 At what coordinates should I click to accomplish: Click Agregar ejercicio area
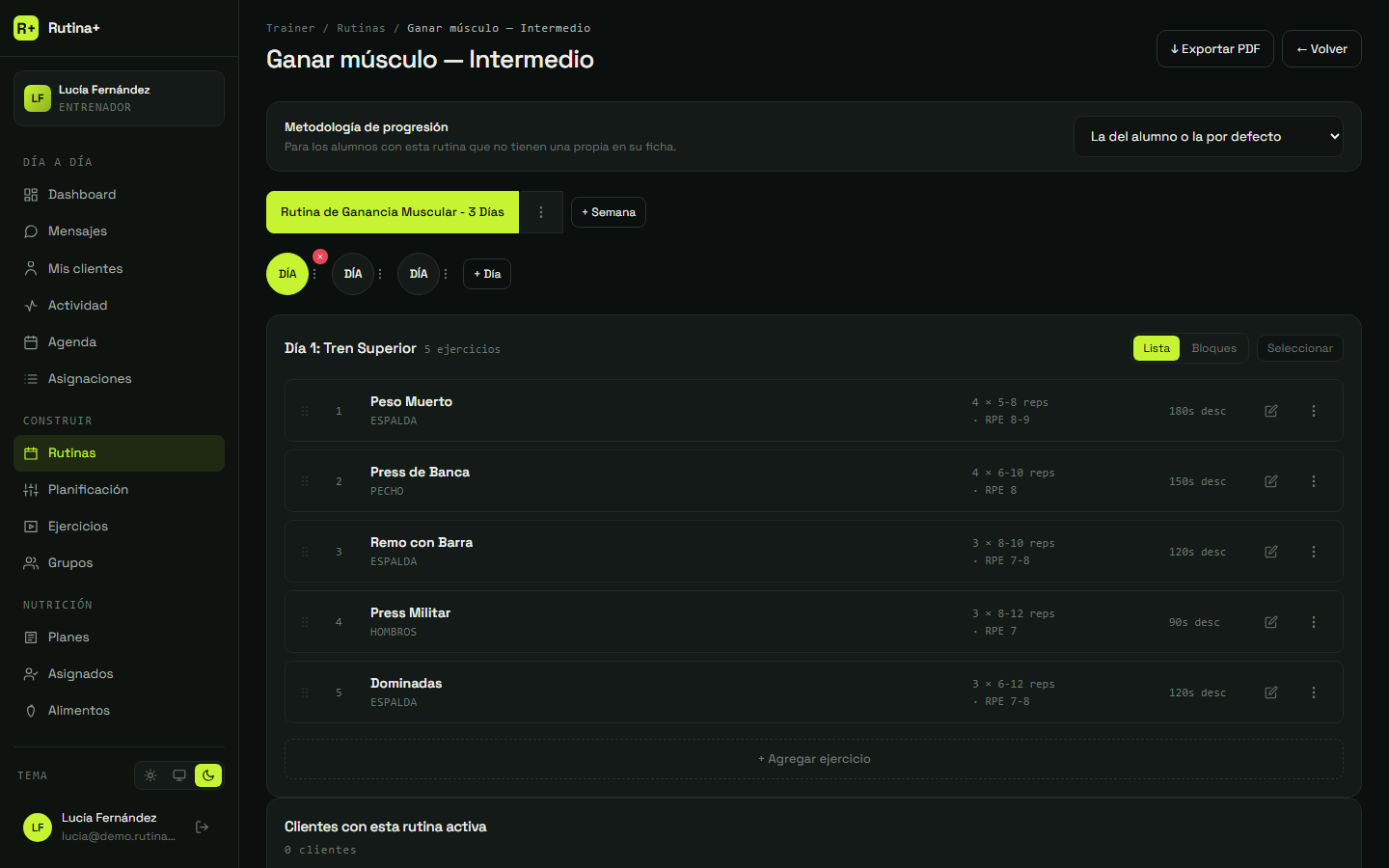814,759
